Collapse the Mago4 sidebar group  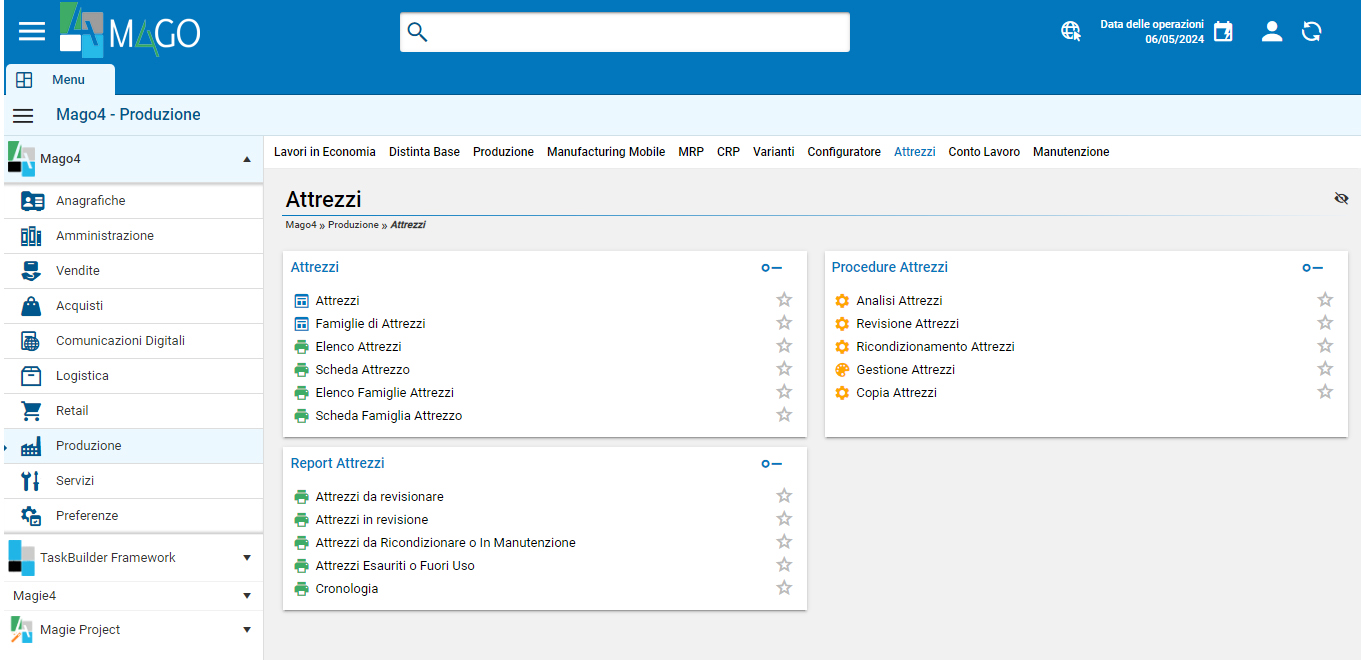pos(247,159)
